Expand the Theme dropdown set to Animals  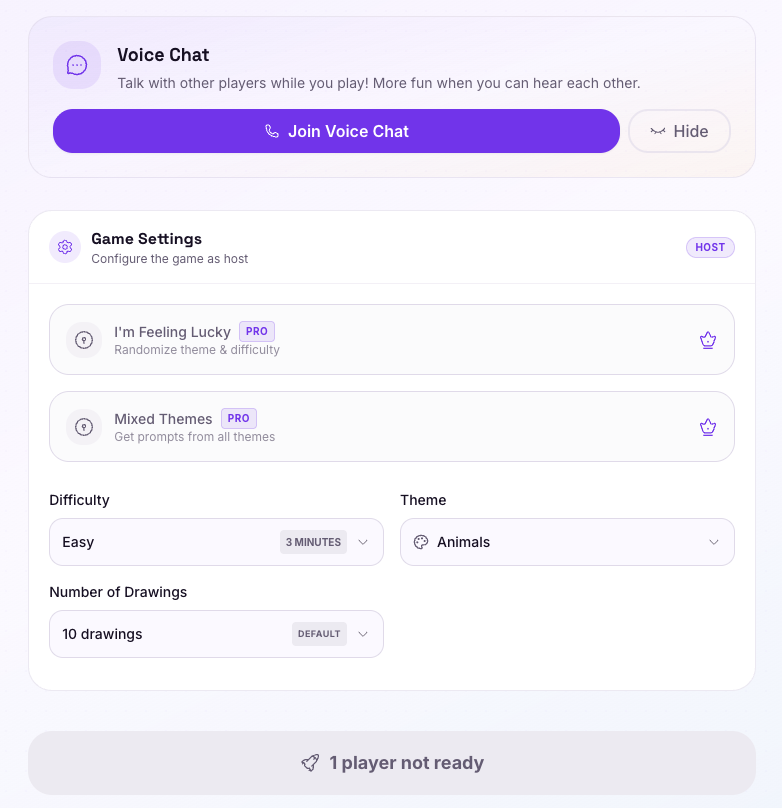(567, 542)
